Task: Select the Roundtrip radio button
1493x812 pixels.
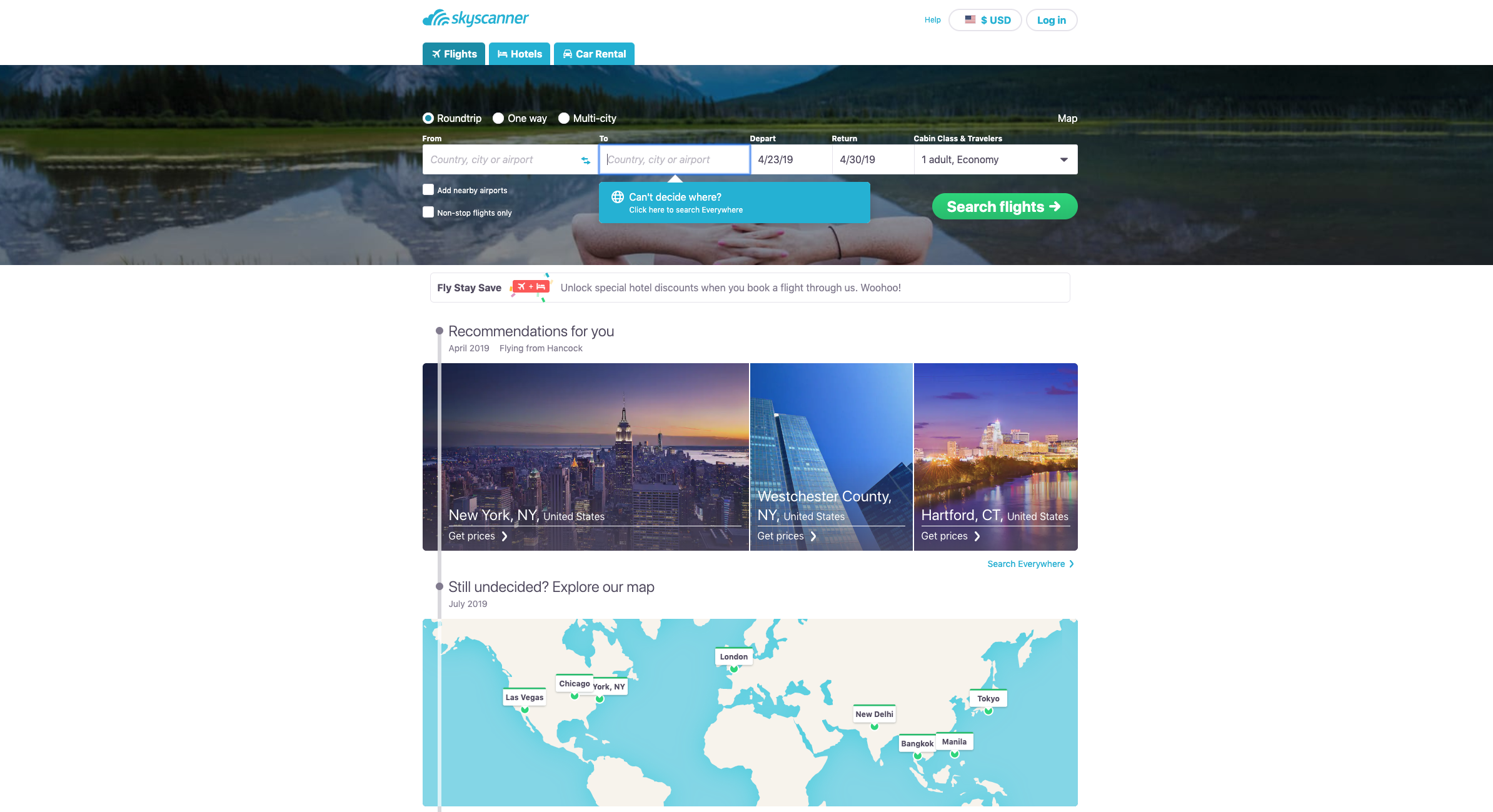Action: pos(429,118)
